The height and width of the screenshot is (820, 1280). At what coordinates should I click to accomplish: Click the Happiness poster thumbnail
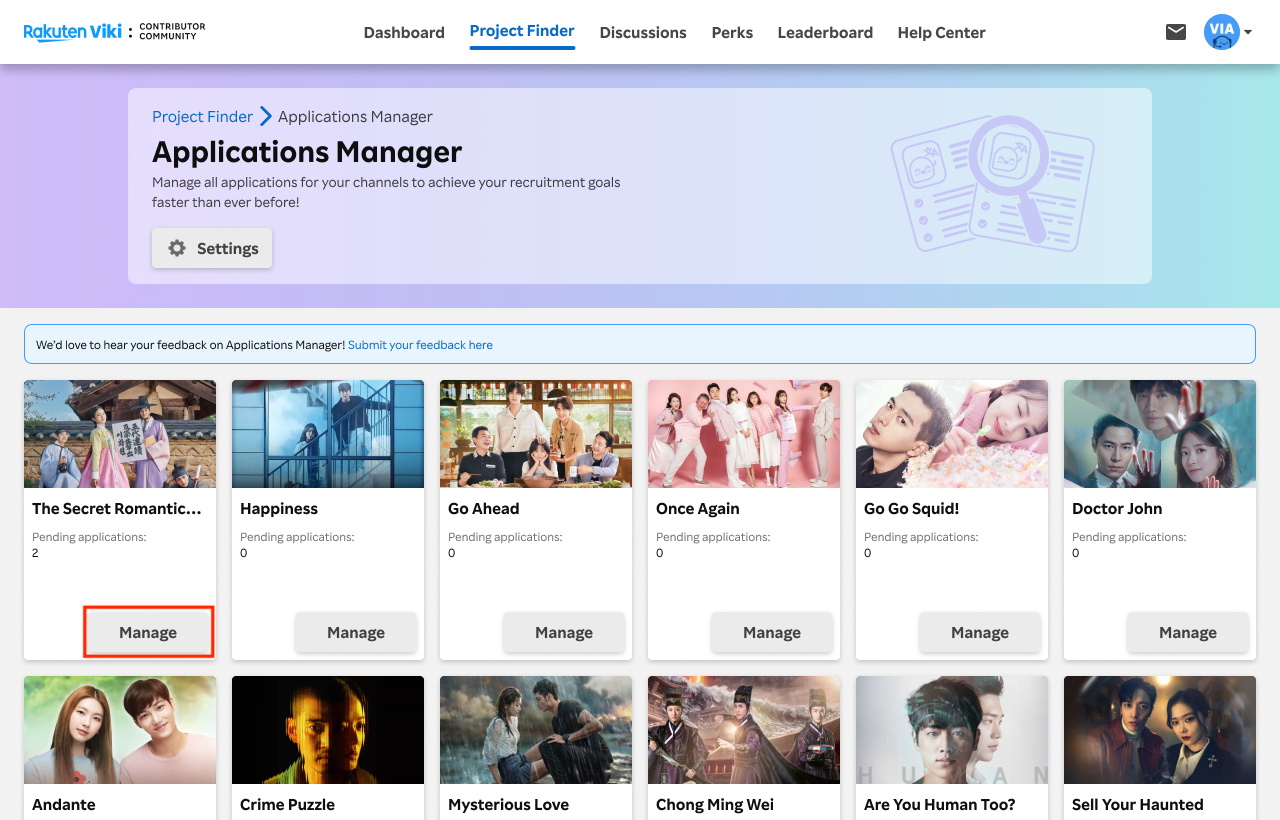328,434
